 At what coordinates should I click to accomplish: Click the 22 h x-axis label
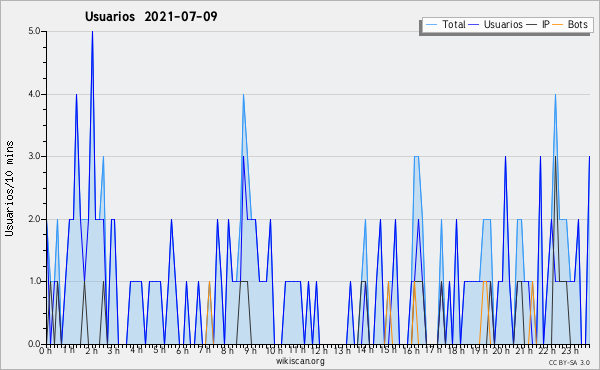tap(547, 351)
